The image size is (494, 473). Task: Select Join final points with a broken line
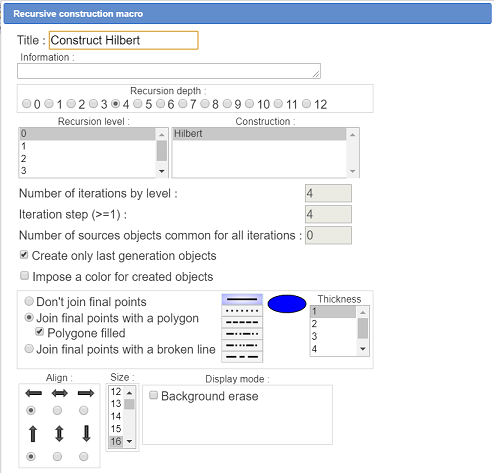[29, 349]
